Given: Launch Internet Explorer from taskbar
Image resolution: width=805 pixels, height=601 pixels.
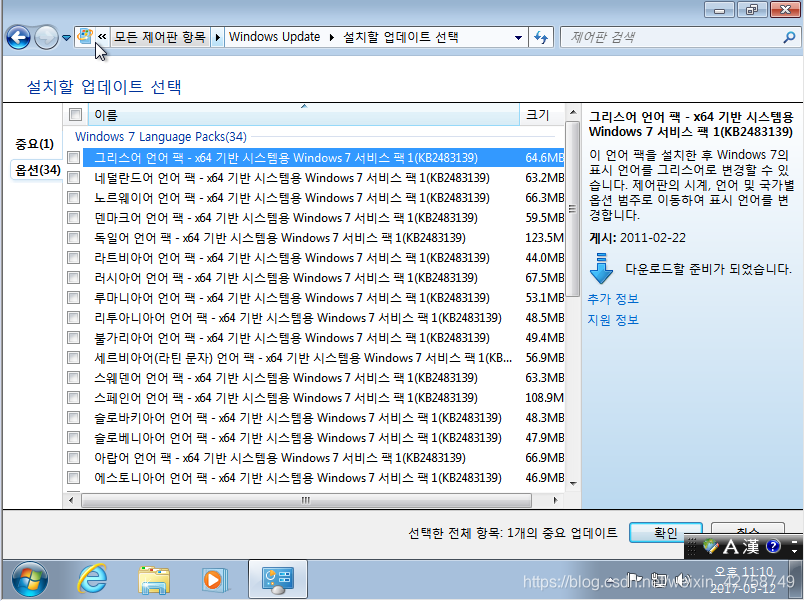Looking at the screenshot, I should [x=92, y=579].
